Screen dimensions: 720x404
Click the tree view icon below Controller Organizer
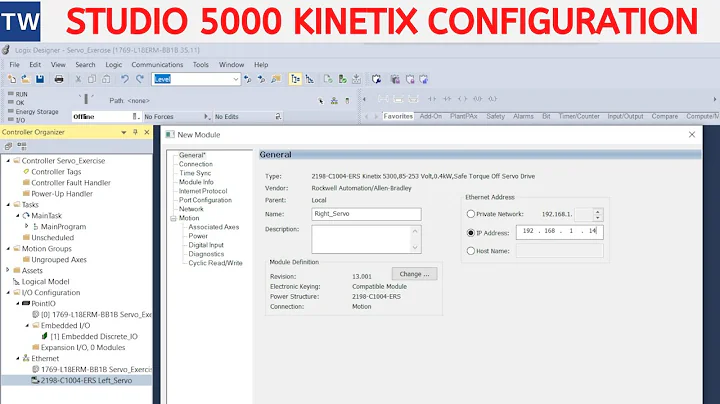[22, 146]
